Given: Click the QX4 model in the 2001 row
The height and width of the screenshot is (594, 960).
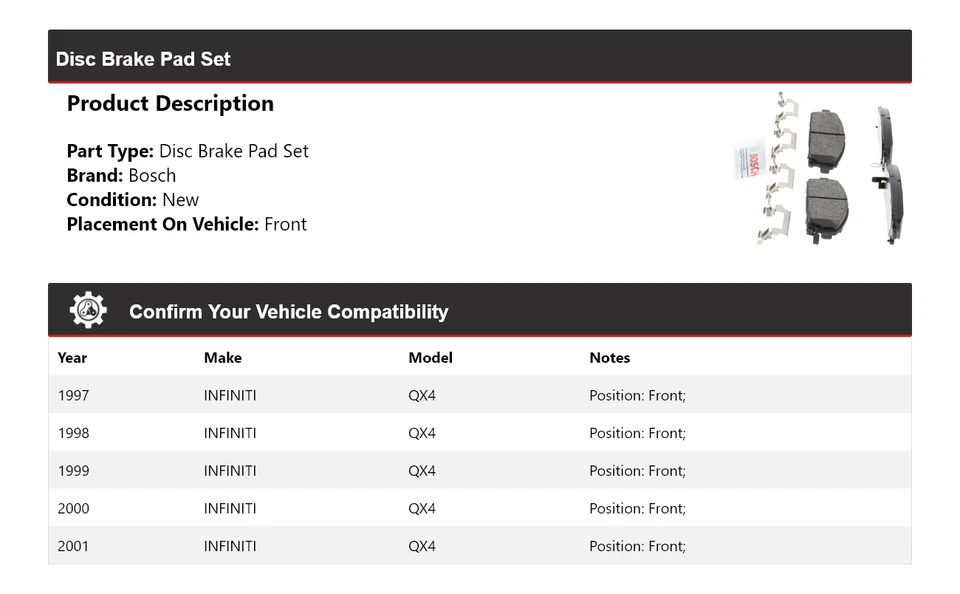Looking at the screenshot, I should coord(422,547).
